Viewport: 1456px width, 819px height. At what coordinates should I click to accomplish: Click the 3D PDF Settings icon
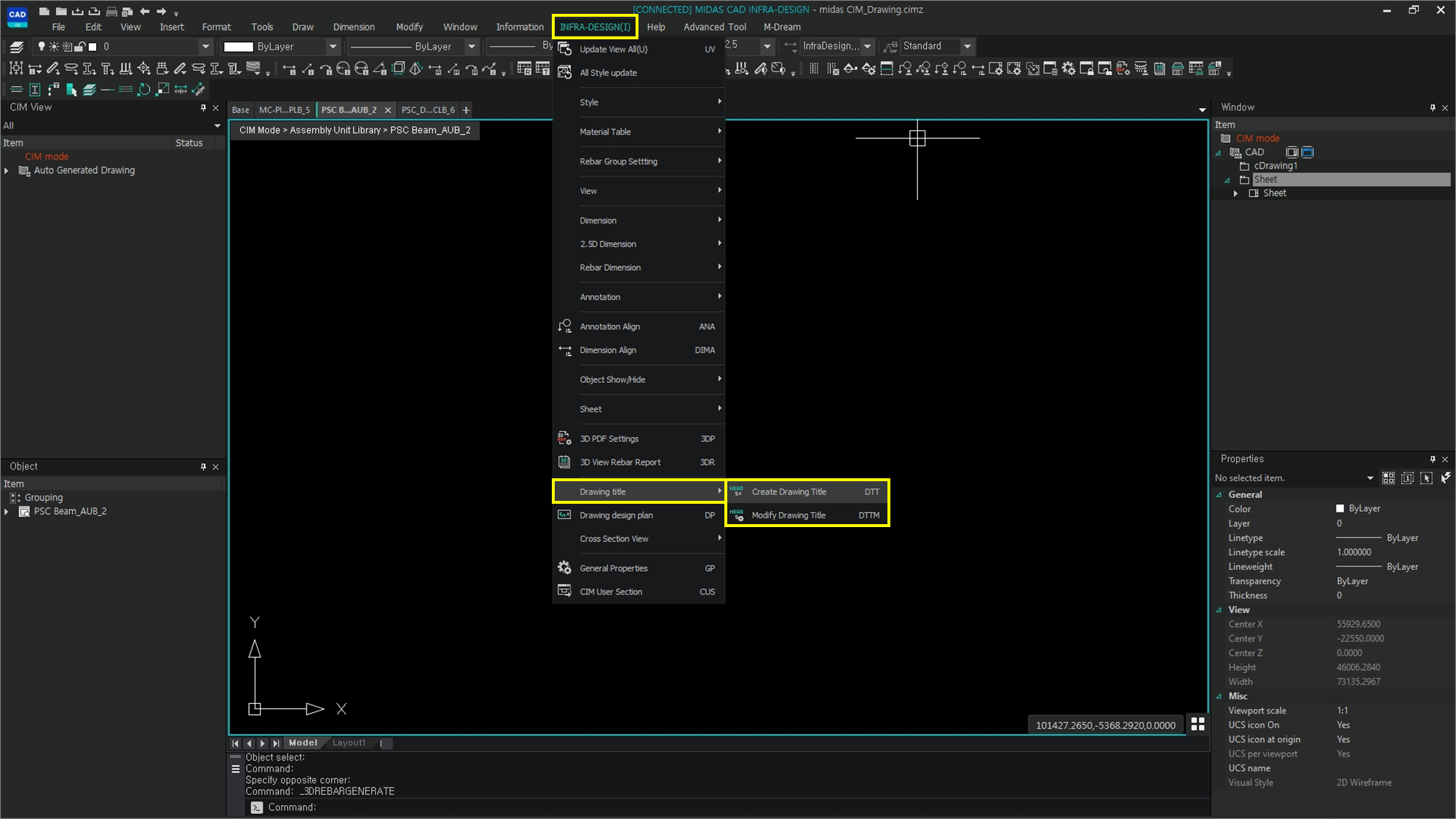[x=564, y=438]
